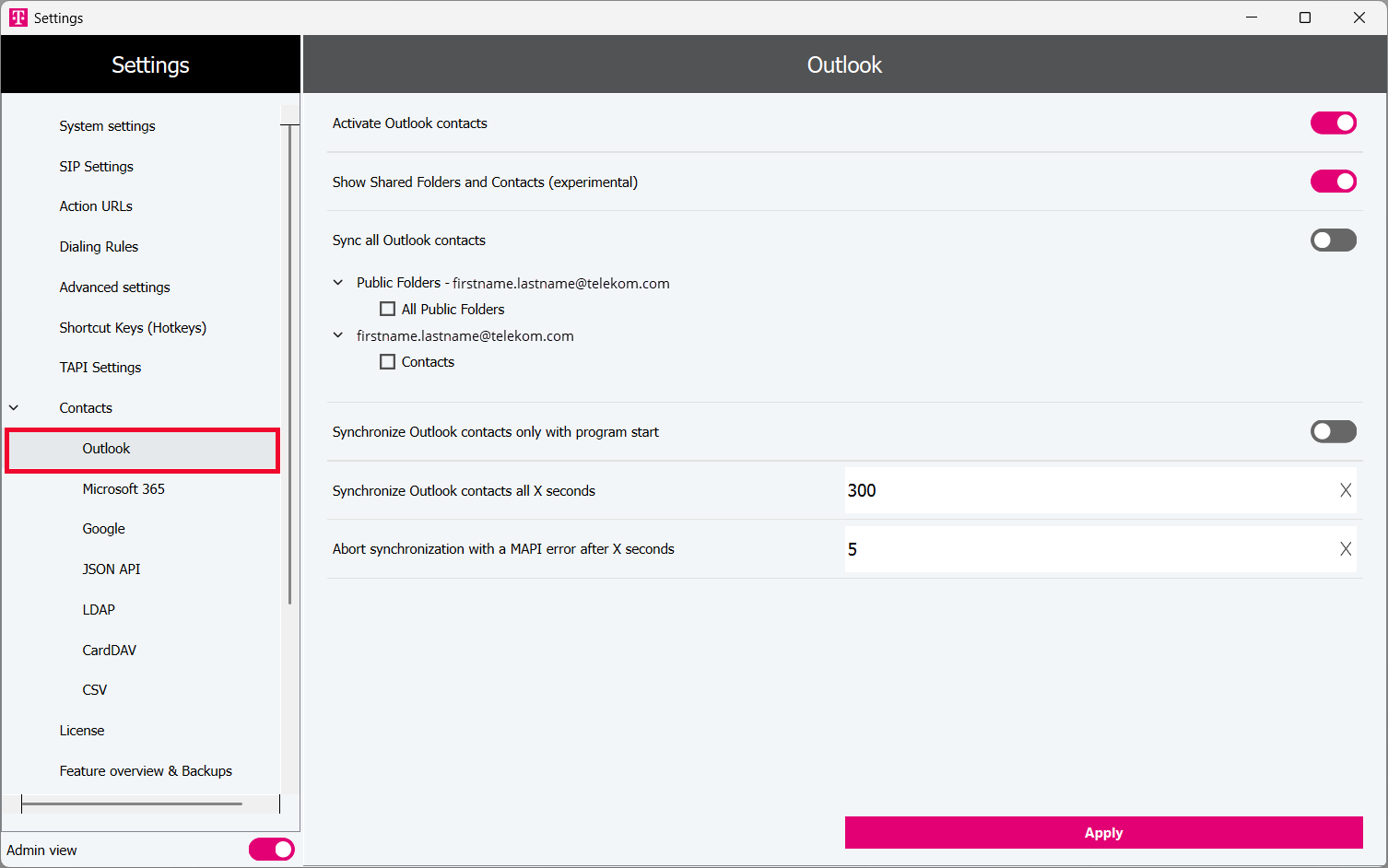Open Feature overview & Backups
The height and width of the screenshot is (868, 1388).
click(x=146, y=771)
